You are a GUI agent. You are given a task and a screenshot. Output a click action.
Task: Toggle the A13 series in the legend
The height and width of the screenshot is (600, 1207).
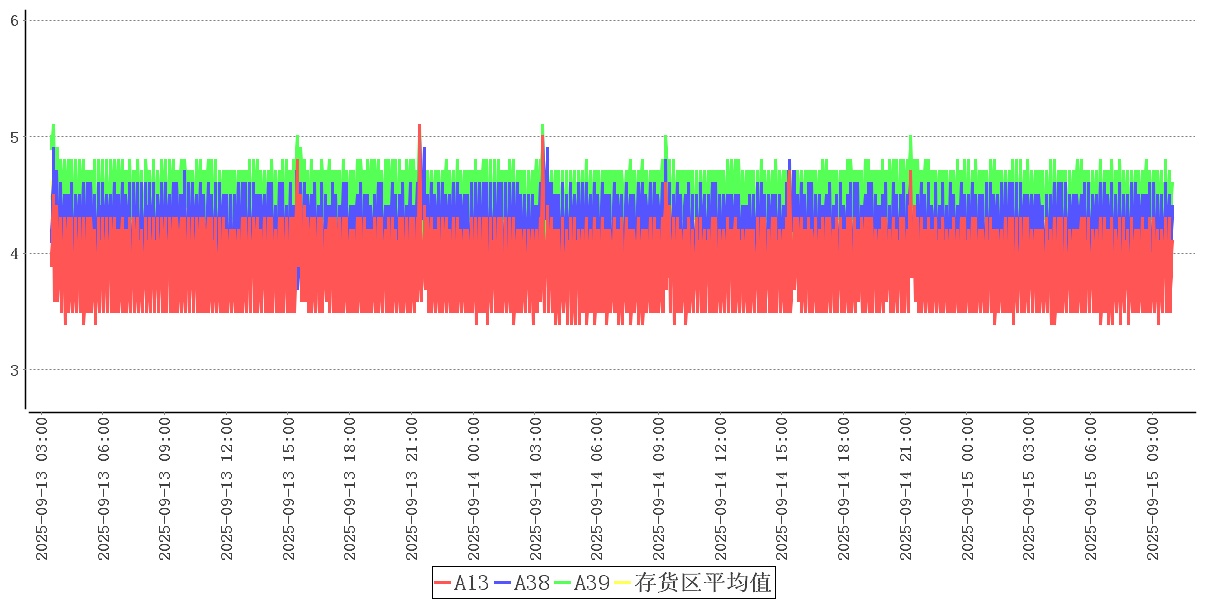(x=471, y=583)
